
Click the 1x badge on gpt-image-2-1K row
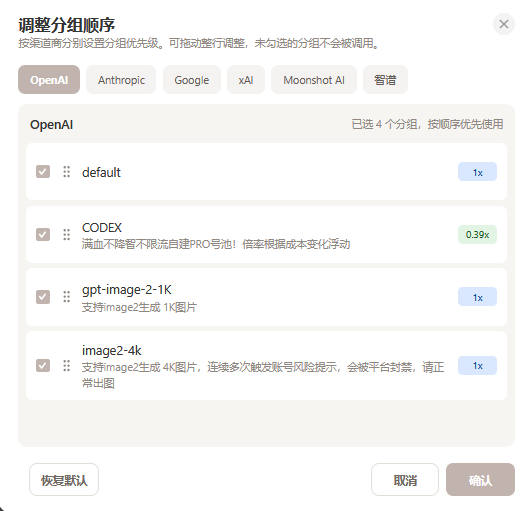coord(477,297)
